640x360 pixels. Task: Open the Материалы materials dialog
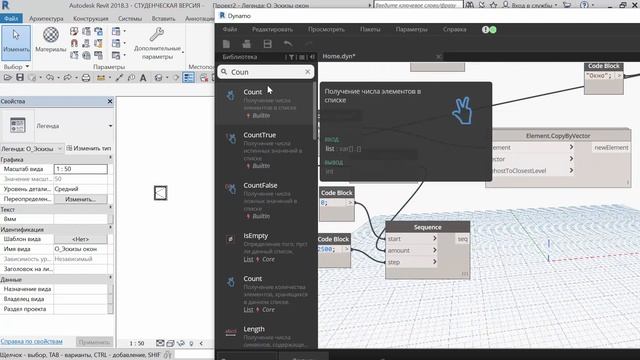click(x=51, y=40)
